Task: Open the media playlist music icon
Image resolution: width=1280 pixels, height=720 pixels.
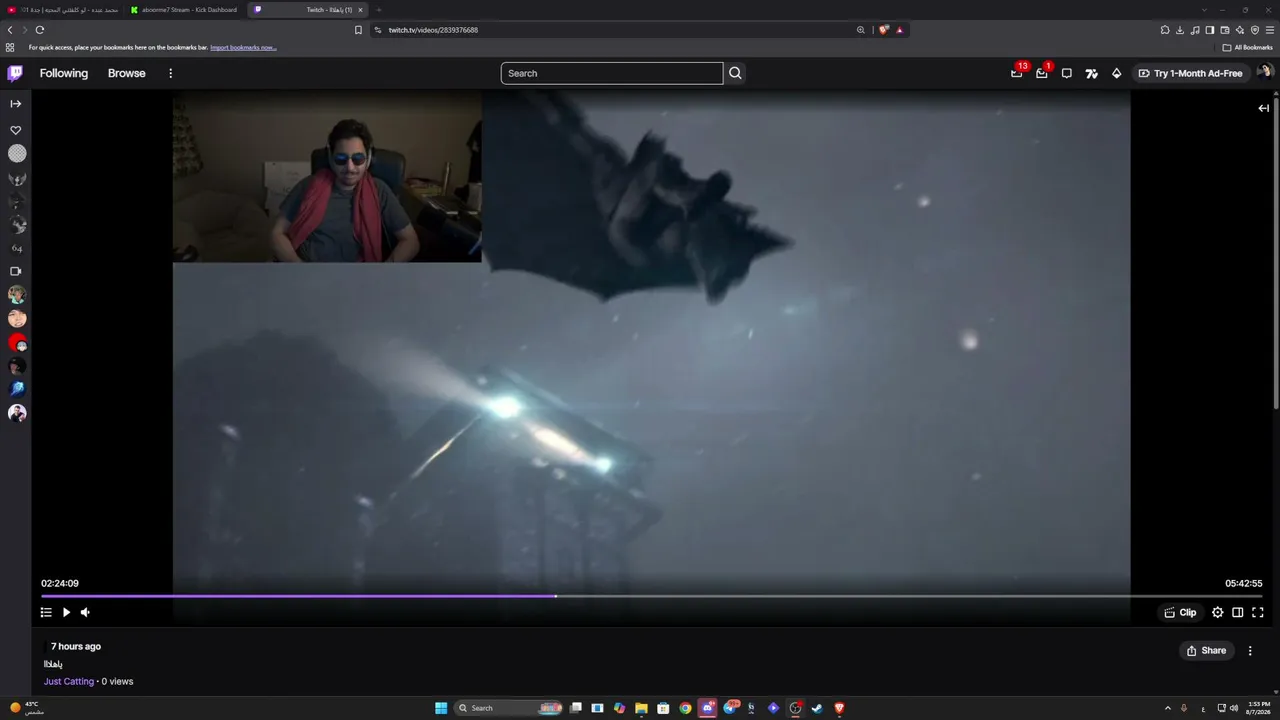Action: tap(1195, 30)
